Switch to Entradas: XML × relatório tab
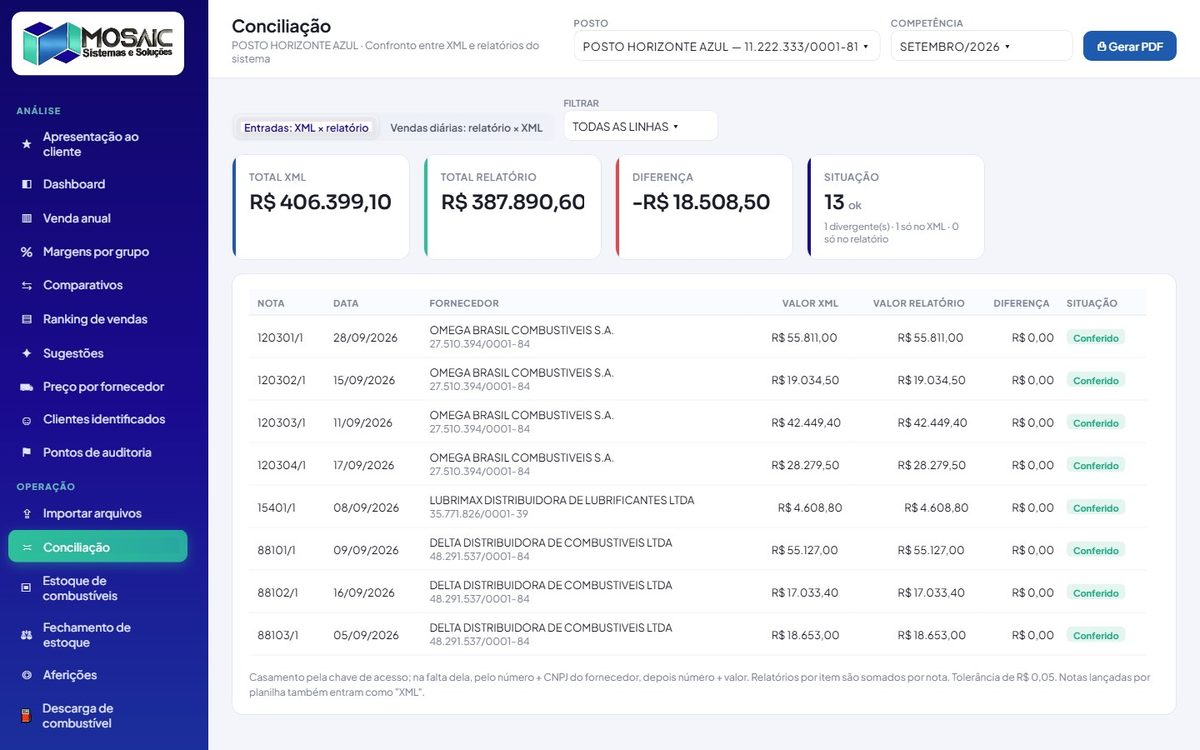Screen dimensions: 1200x750 click(x=306, y=128)
